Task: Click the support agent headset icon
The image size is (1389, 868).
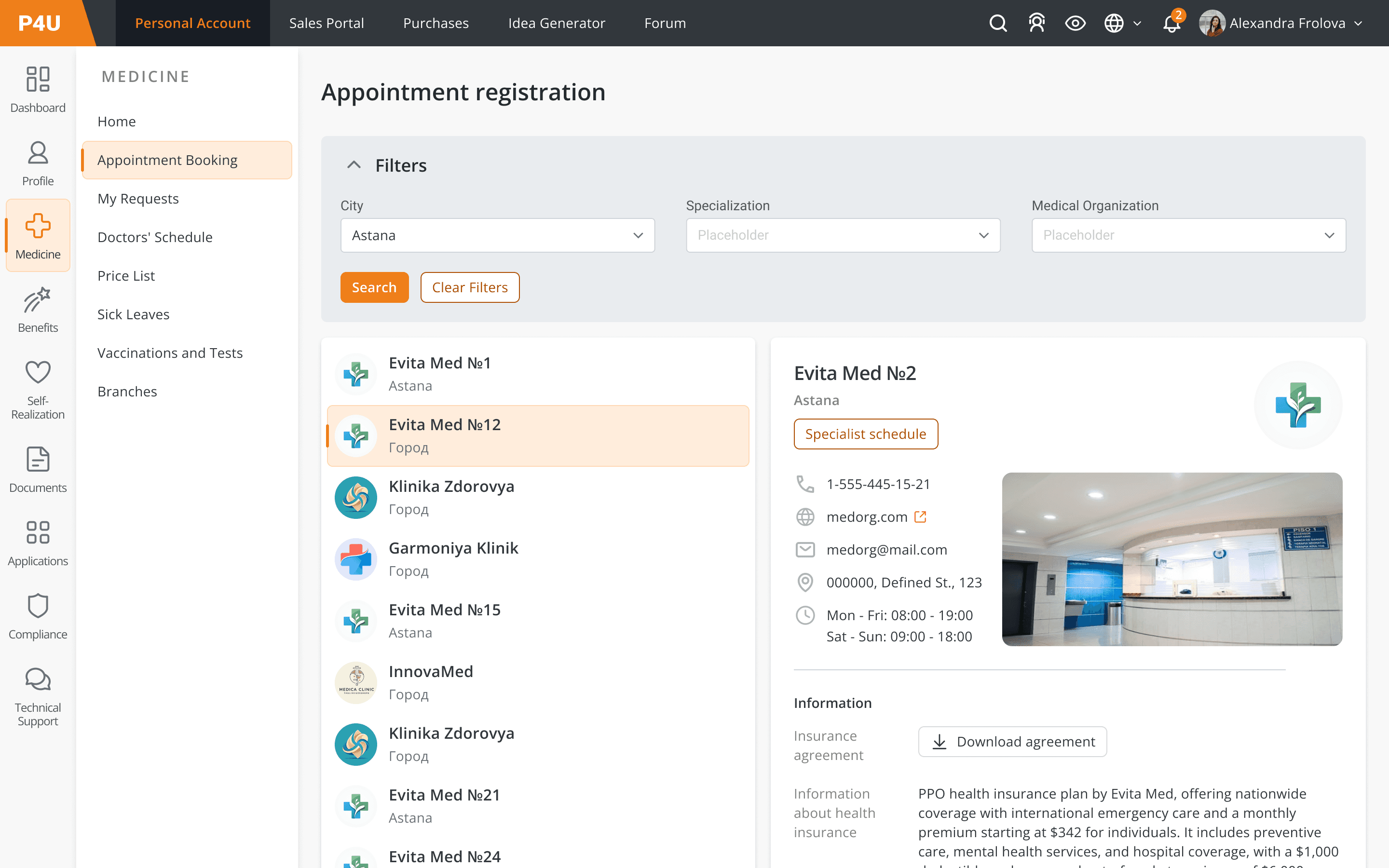Action: pos(1036,23)
